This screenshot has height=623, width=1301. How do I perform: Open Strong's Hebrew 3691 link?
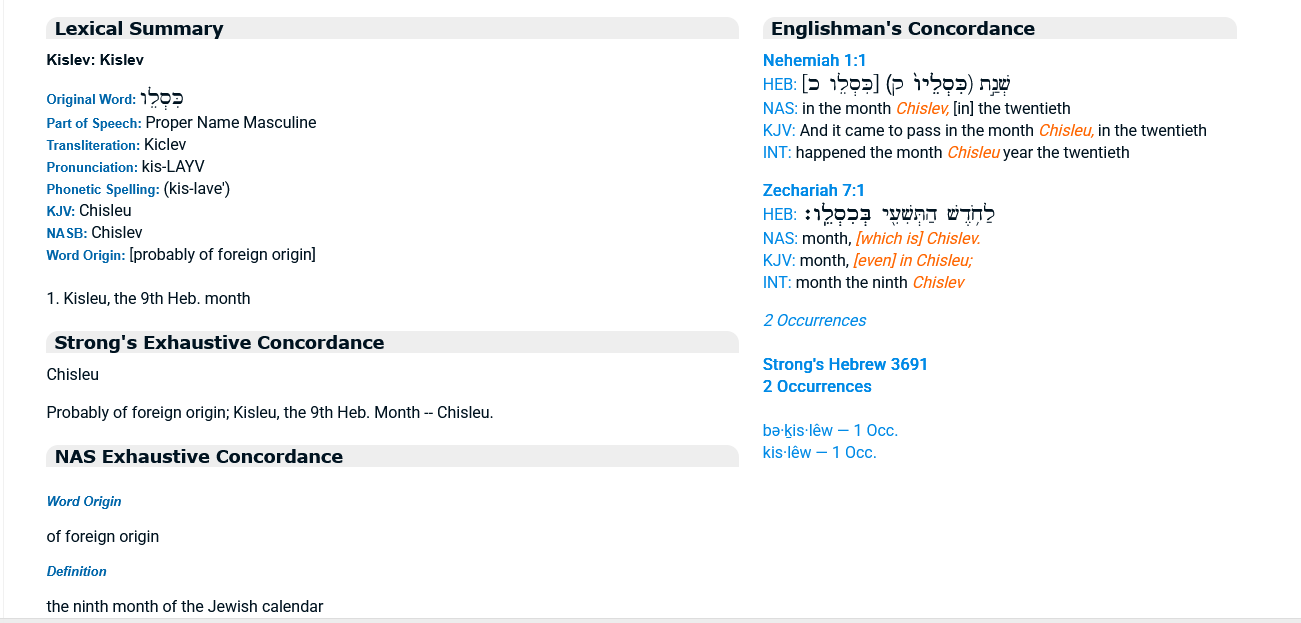[x=845, y=365]
